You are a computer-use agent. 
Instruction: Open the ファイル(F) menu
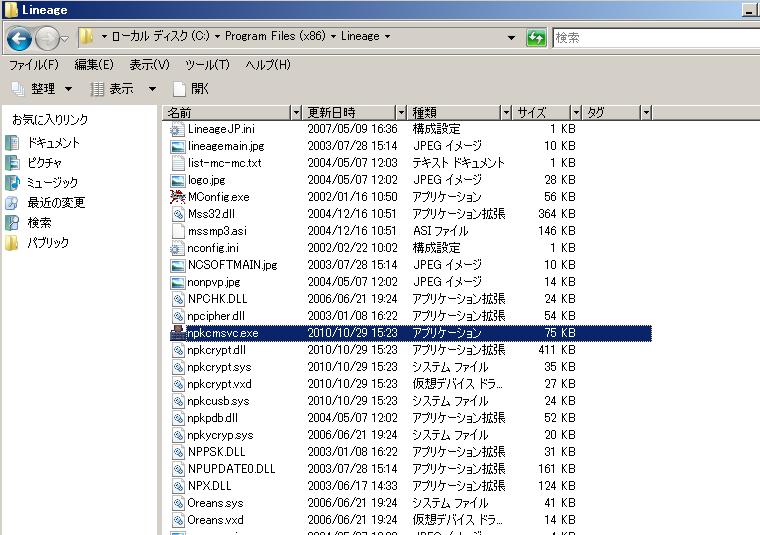pos(33,65)
